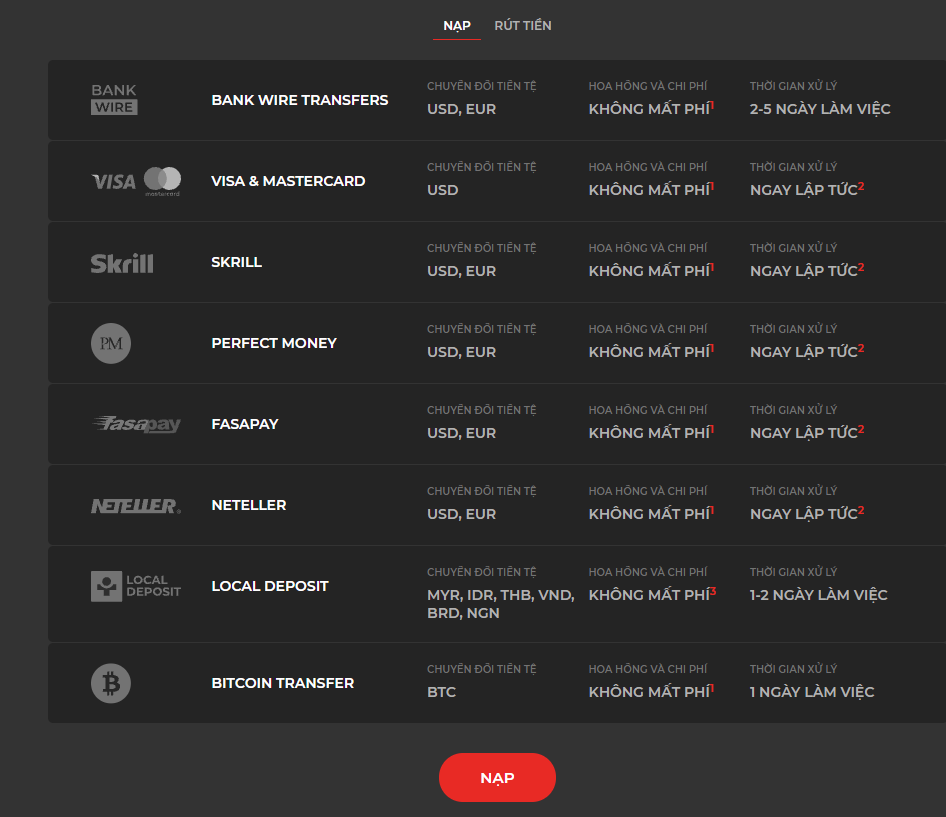
Task: Click the Visa logo
Action: point(113,182)
